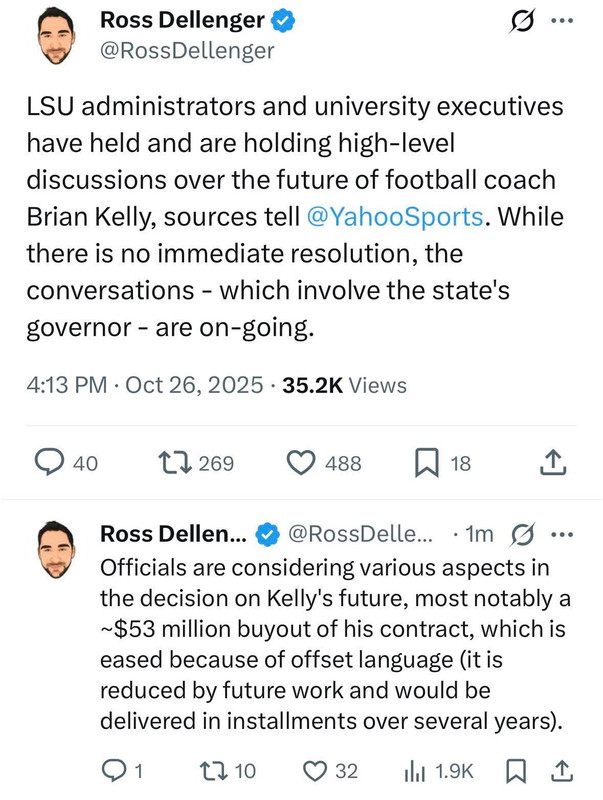Screen dimensions: 603x800
Task: Tap the Grok icon on the reply tweet
Action: 520,535
